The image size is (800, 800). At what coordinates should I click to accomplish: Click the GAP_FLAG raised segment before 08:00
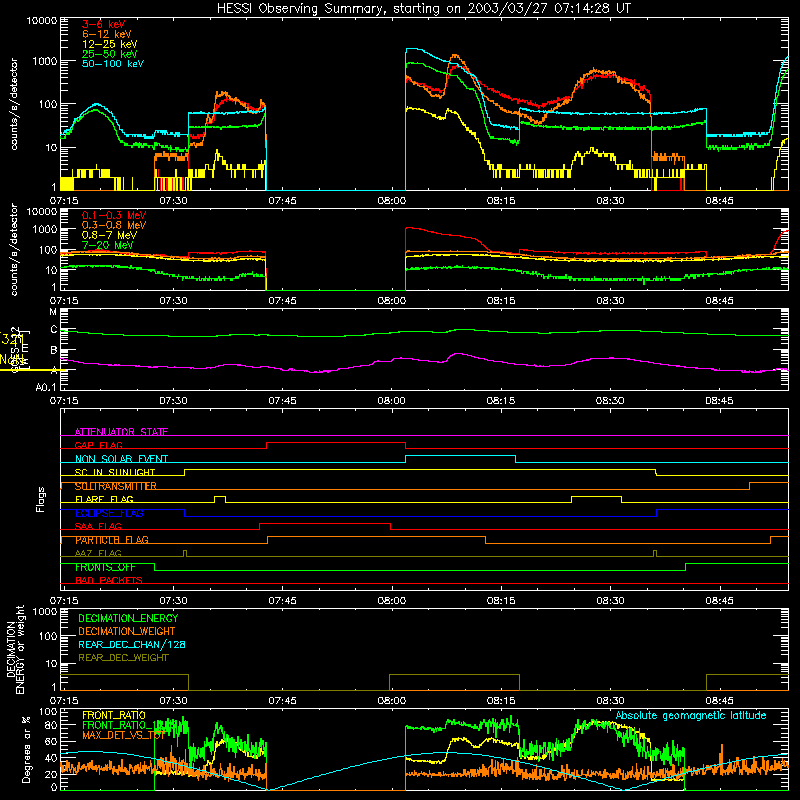pos(336,443)
